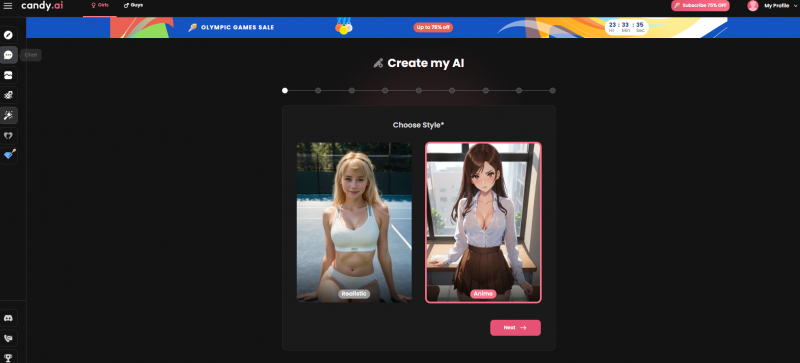Screen dimensions: 800x363
Task: Click Subscribe 75% OFF button
Action: tap(700, 6)
